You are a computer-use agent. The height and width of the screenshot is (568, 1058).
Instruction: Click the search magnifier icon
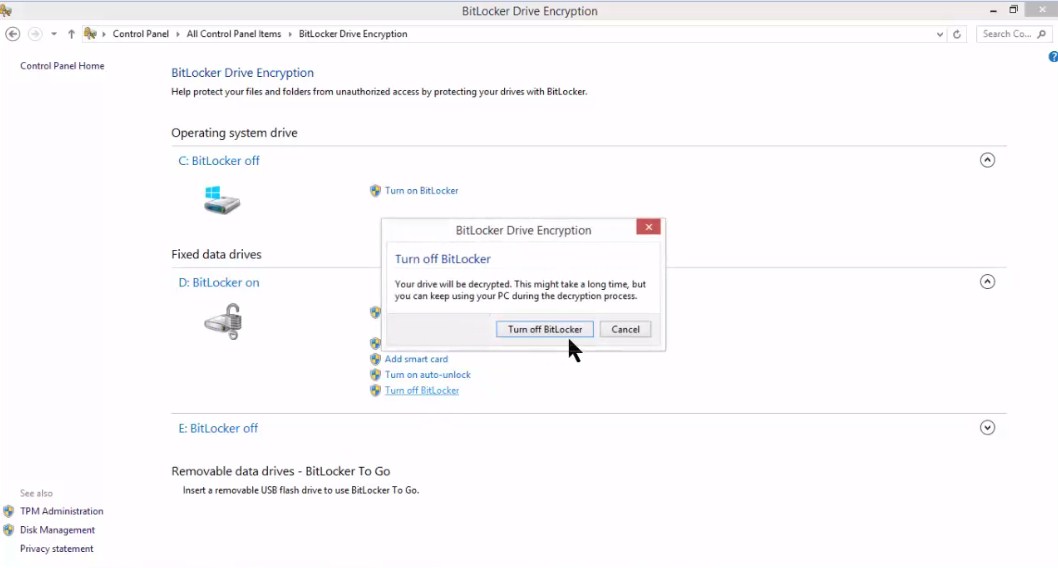[x=1042, y=34]
